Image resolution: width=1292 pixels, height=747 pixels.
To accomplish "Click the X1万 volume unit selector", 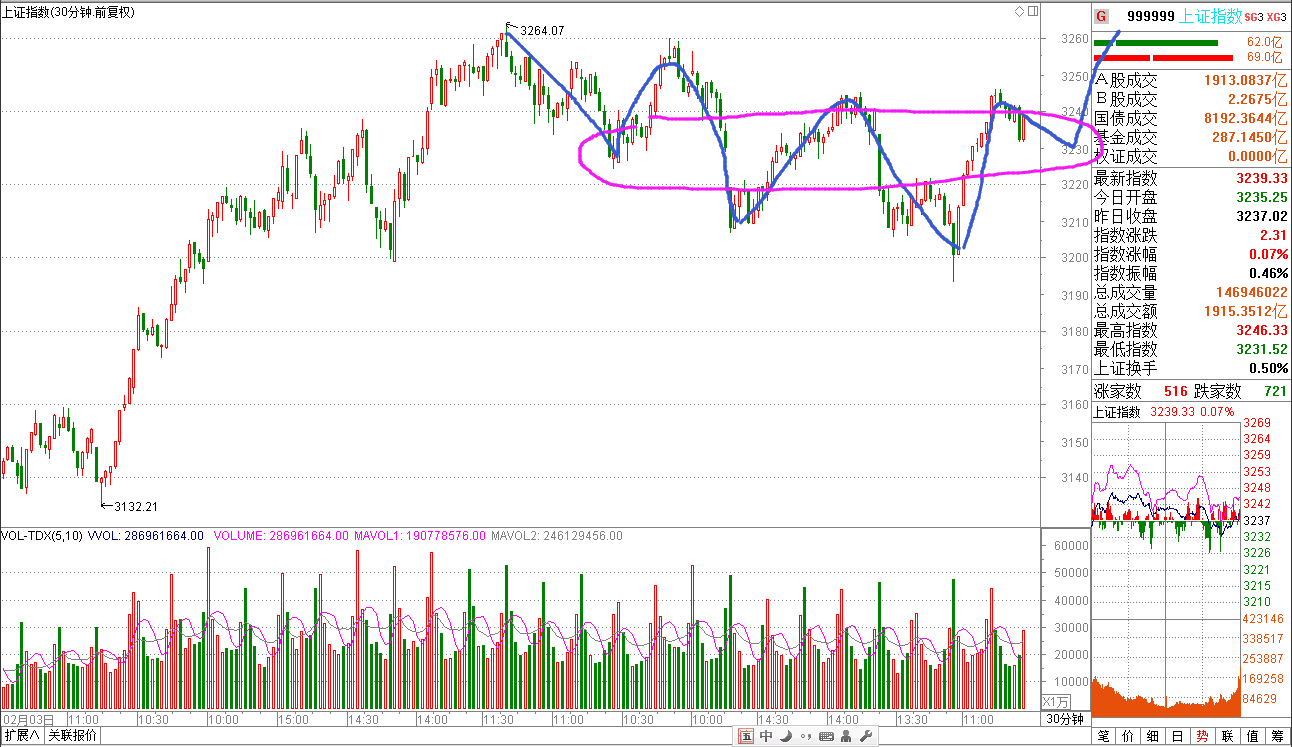I will pyautogui.click(x=1057, y=701).
